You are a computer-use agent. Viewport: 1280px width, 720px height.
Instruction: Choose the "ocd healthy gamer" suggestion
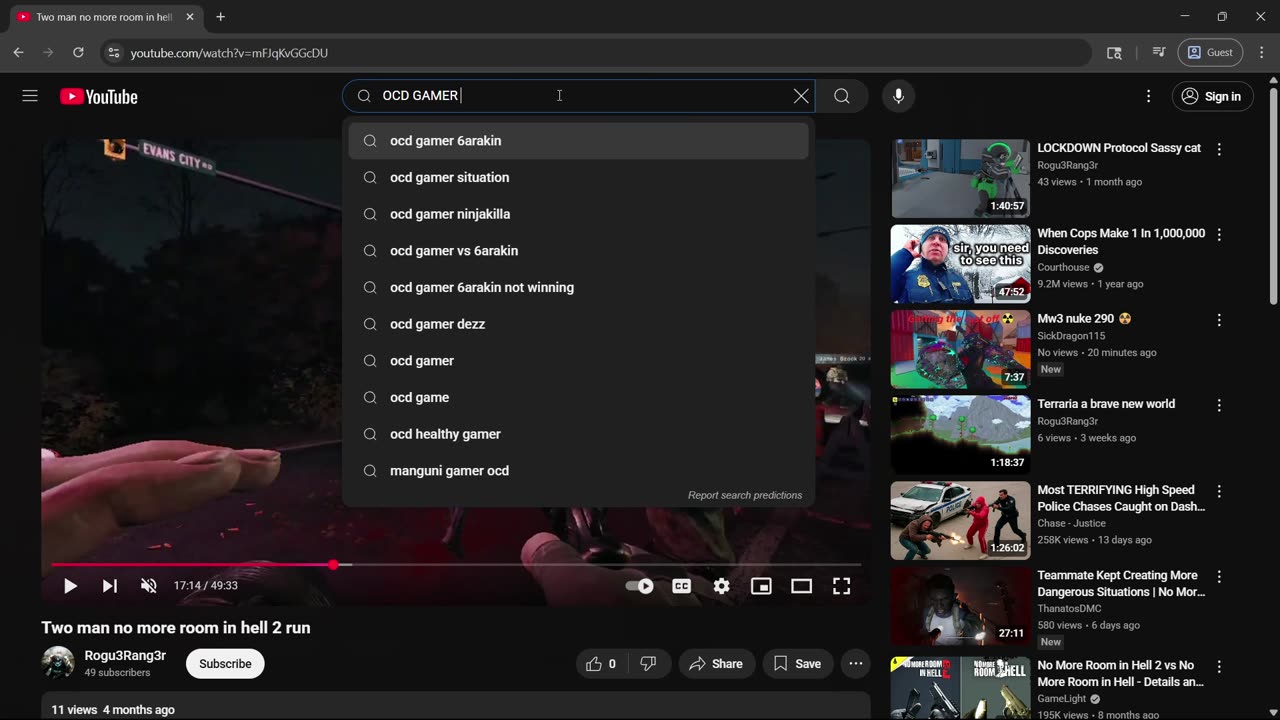[579, 434]
